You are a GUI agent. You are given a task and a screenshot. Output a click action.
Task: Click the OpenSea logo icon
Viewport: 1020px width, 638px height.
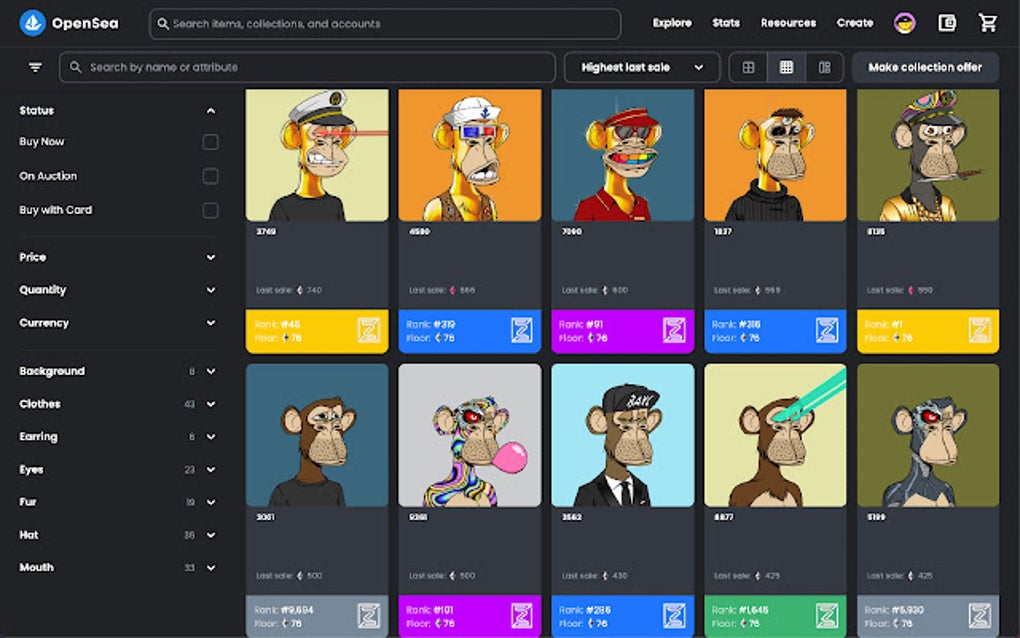[x=31, y=22]
